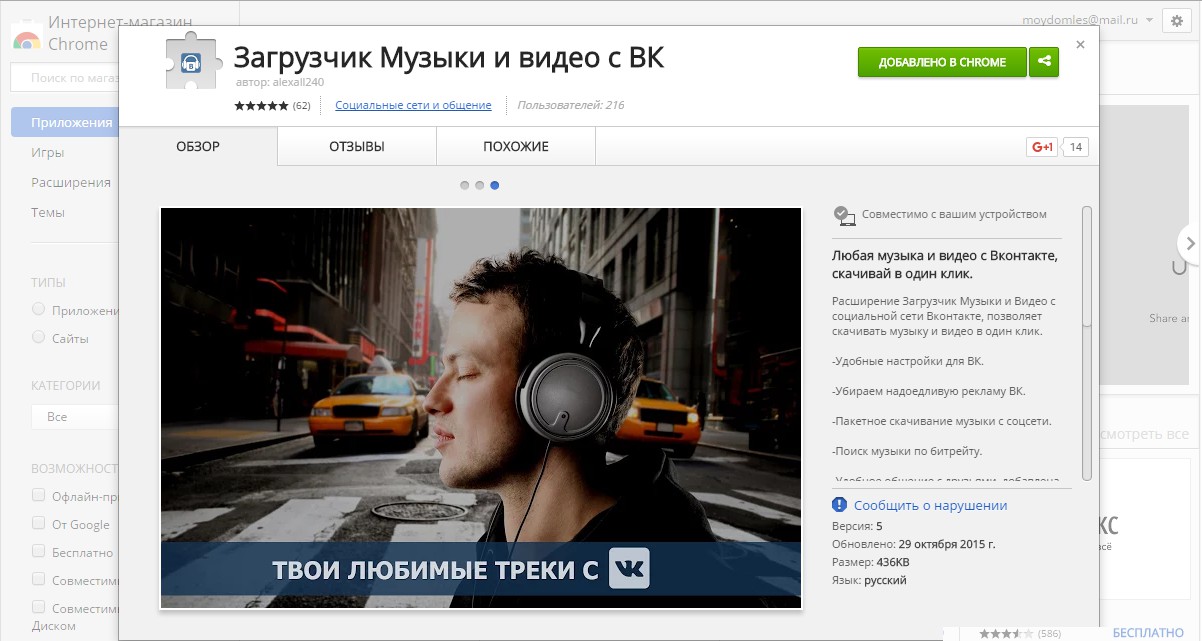This screenshot has height=641, width=1202.
Task: Open the settings gear icon
Action: point(1176,21)
